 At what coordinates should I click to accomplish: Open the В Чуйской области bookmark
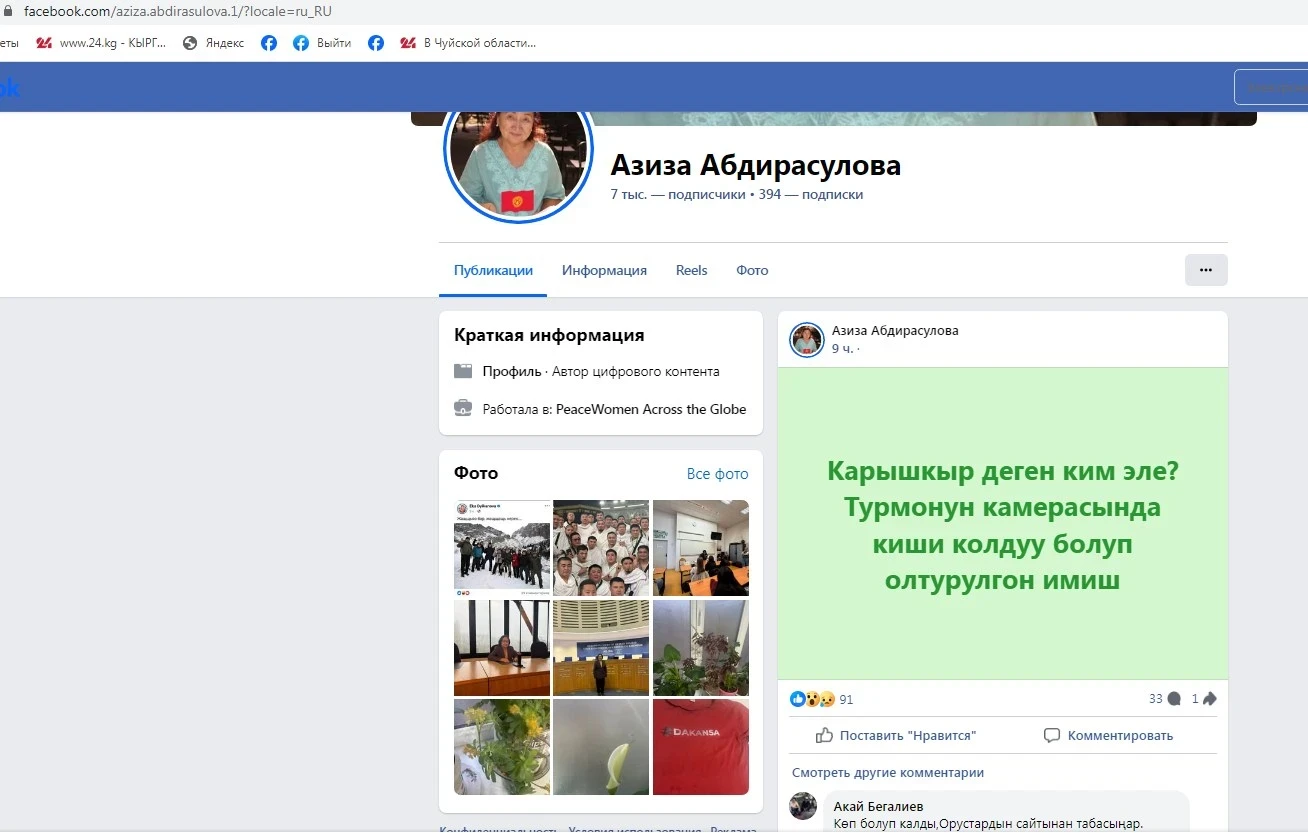pyautogui.click(x=468, y=43)
